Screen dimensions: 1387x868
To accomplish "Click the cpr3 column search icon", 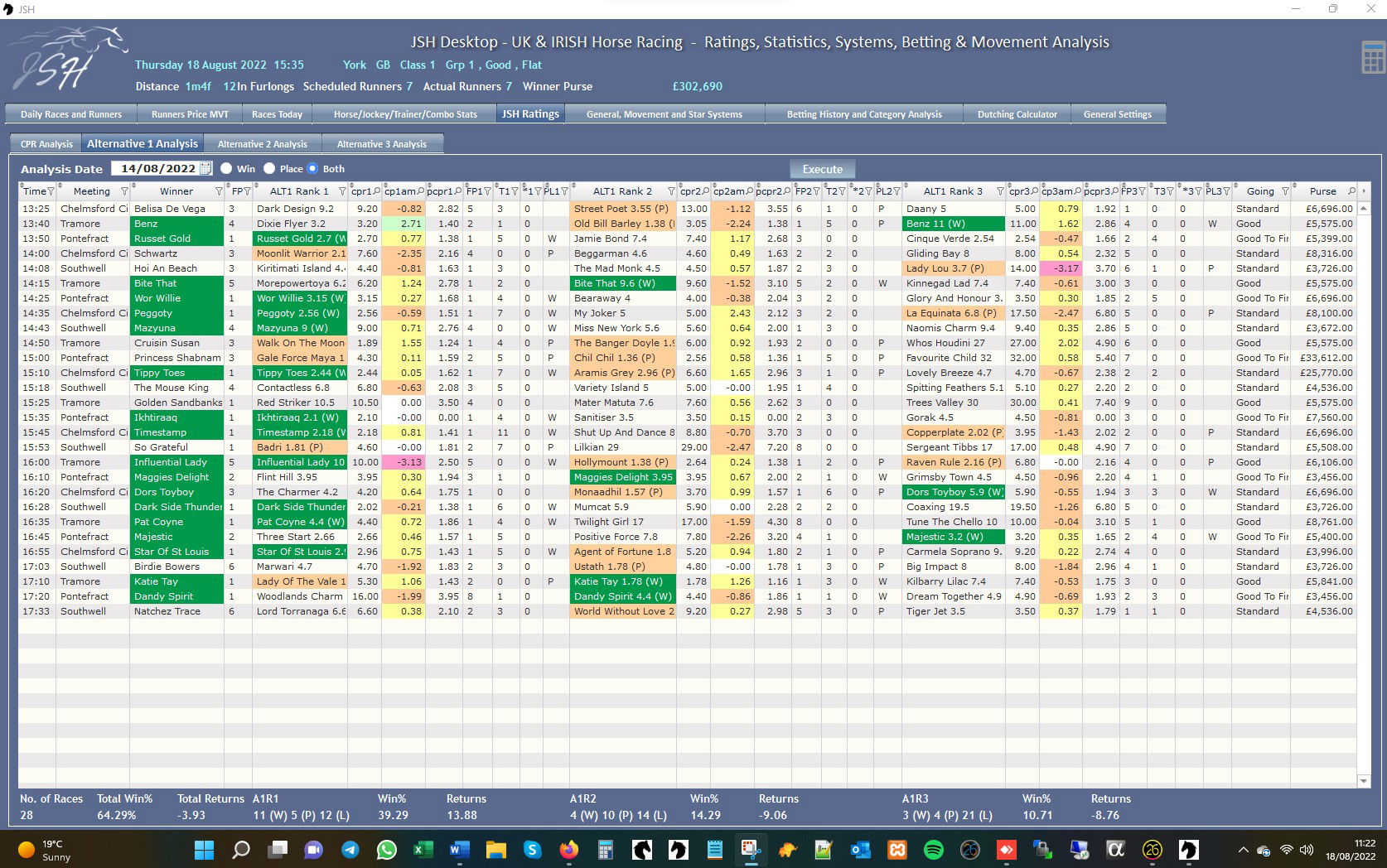I will [x=1035, y=191].
